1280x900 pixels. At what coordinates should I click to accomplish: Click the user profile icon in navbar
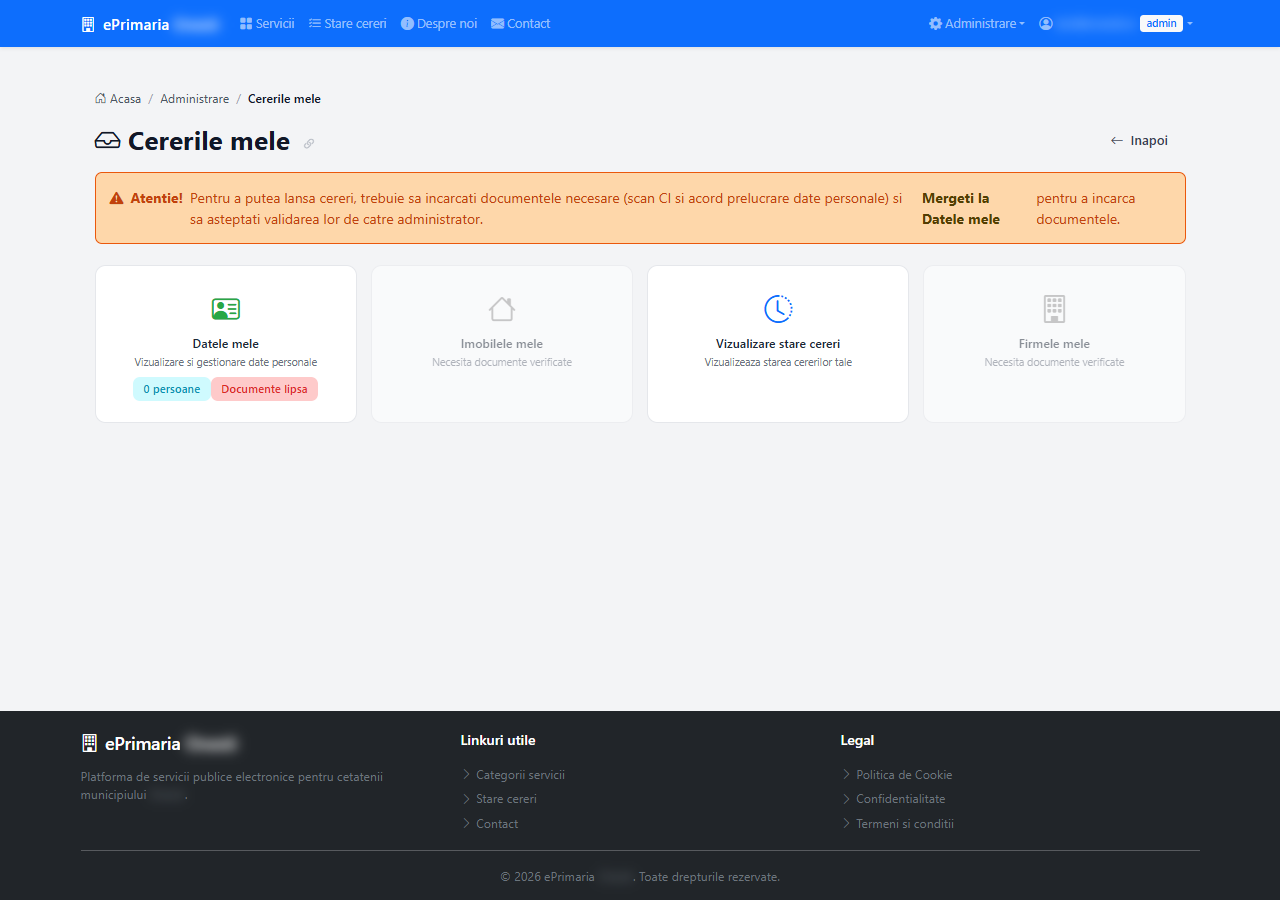tap(1046, 24)
